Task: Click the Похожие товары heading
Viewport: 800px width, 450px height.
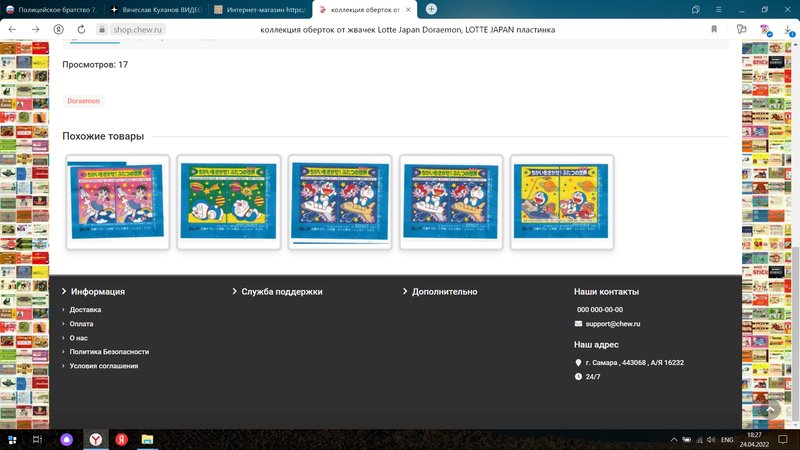Action: pyautogui.click(x=103, y=136)
